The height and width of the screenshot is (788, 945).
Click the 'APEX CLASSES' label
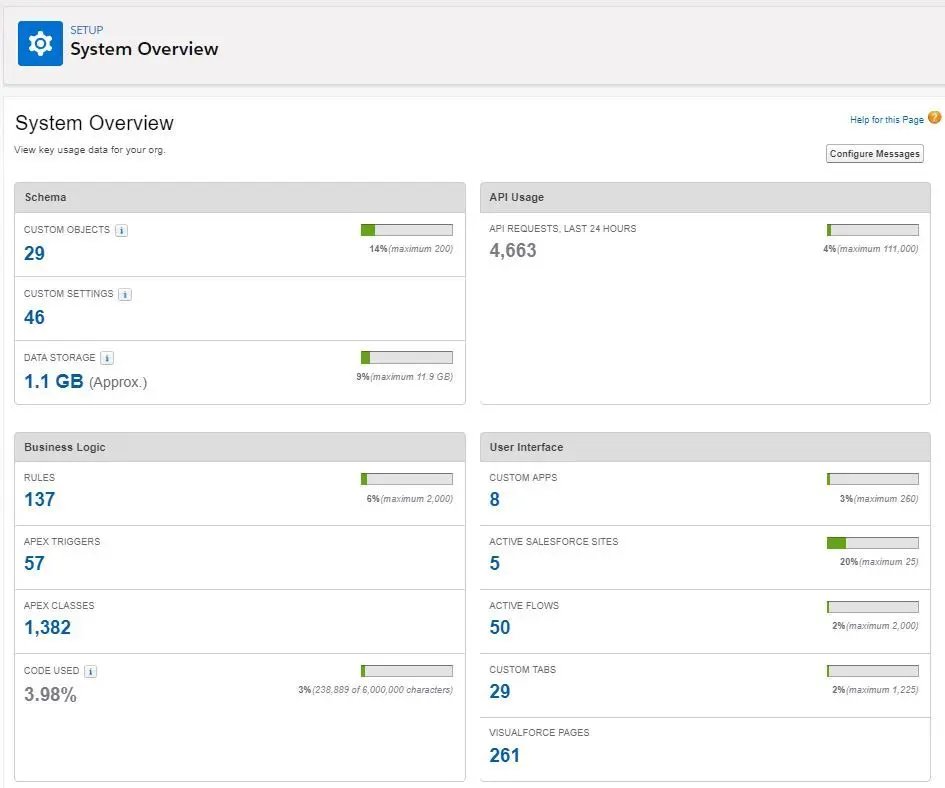(59, 605)
